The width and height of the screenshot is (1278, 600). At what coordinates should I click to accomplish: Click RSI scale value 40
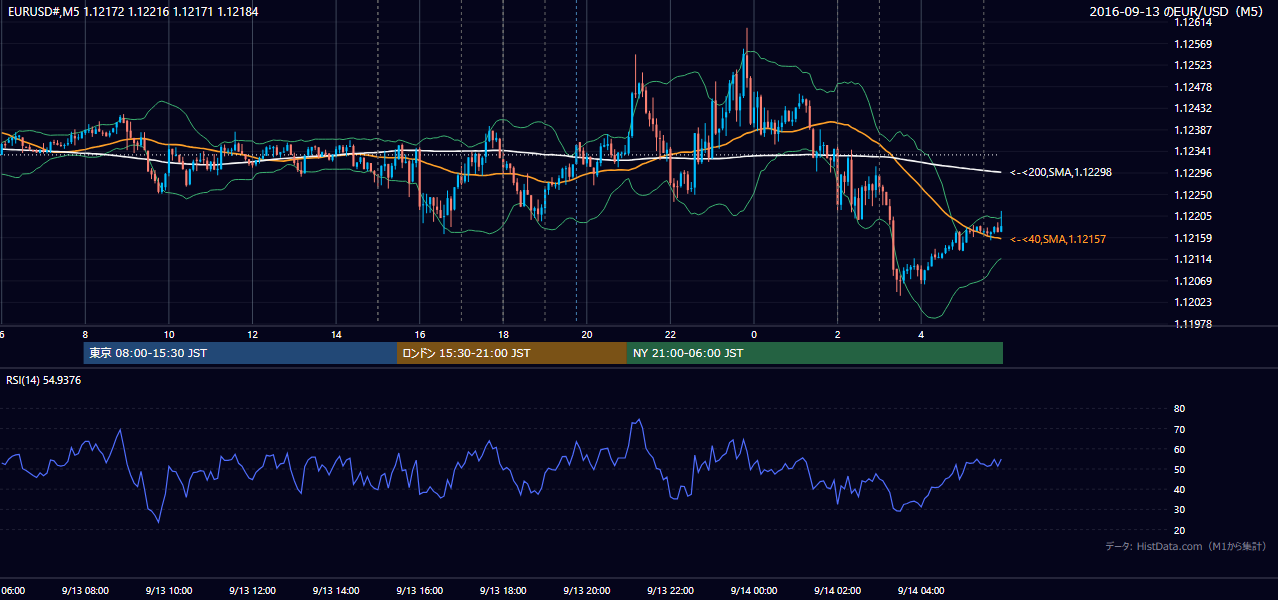click(x=1180, y=490)
